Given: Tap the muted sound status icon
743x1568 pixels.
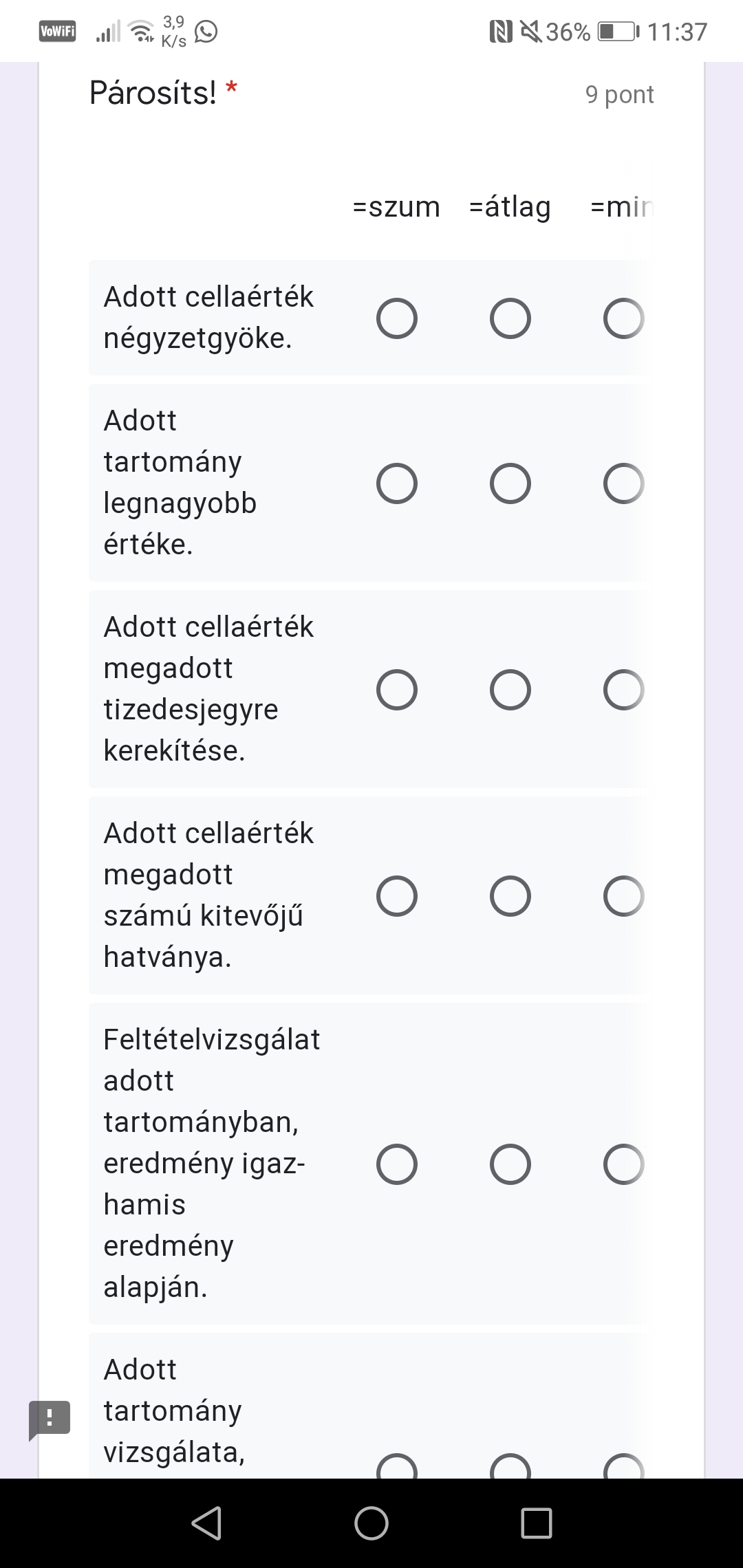Looking at the screenshot, I should [531, 32].
